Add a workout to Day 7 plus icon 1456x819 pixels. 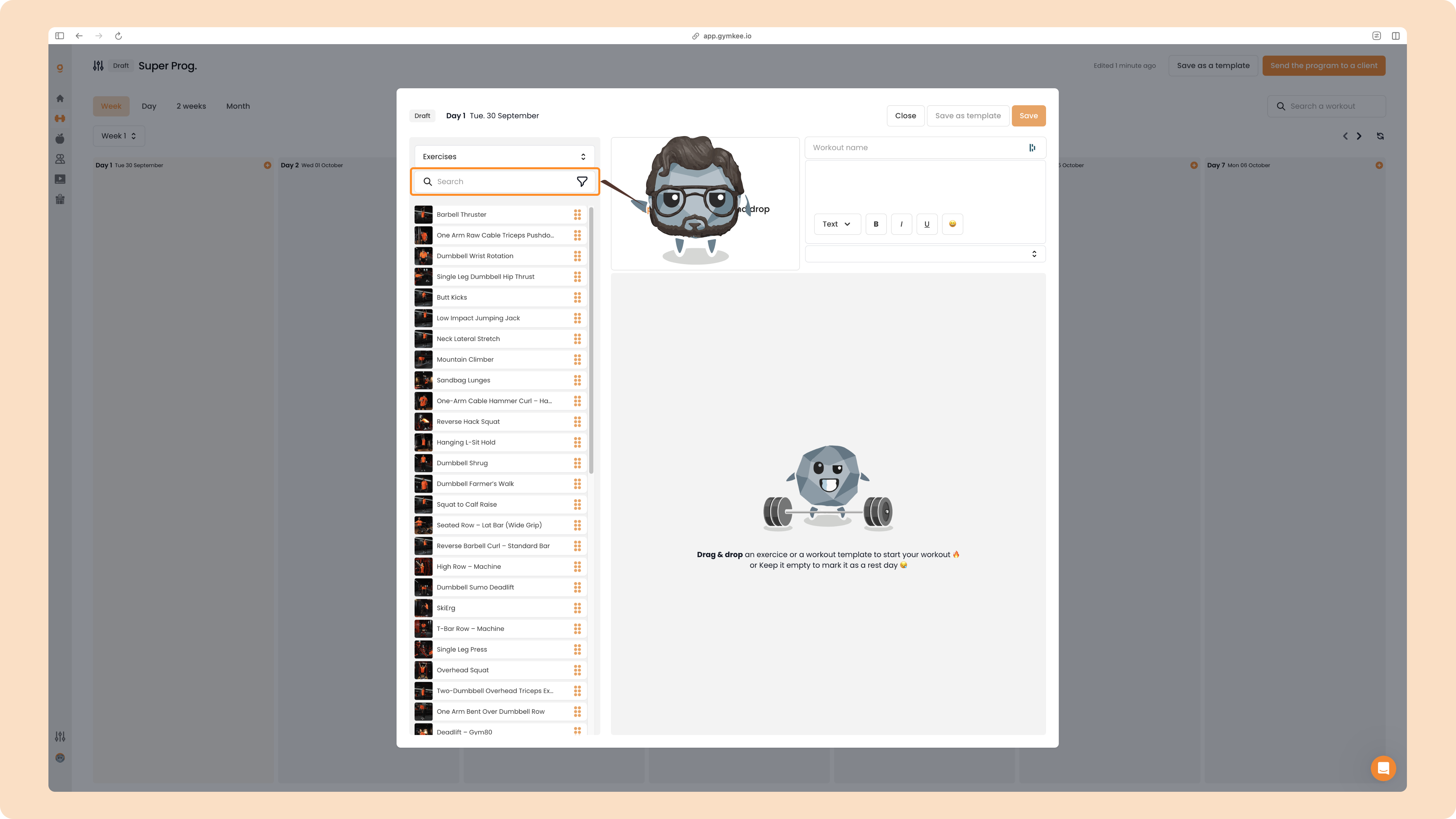click(x=1379, y=165)
